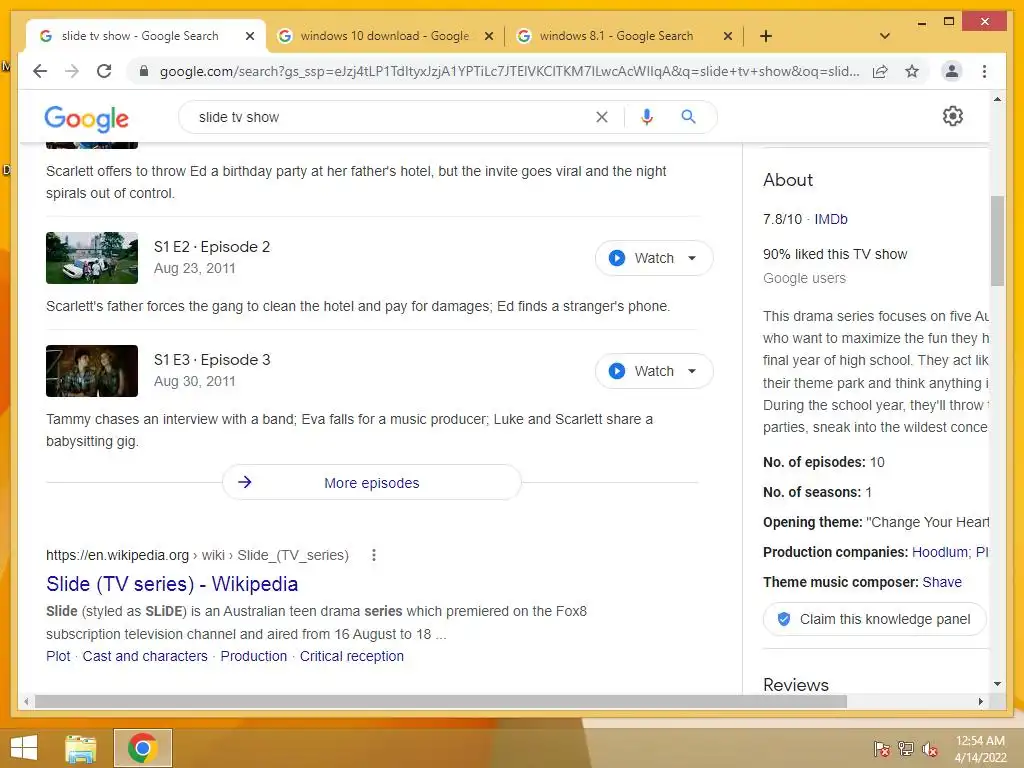This screenshot has width=1024, height=768.
Task: Open the Episode 3 thumbnail
Action: 91,371
